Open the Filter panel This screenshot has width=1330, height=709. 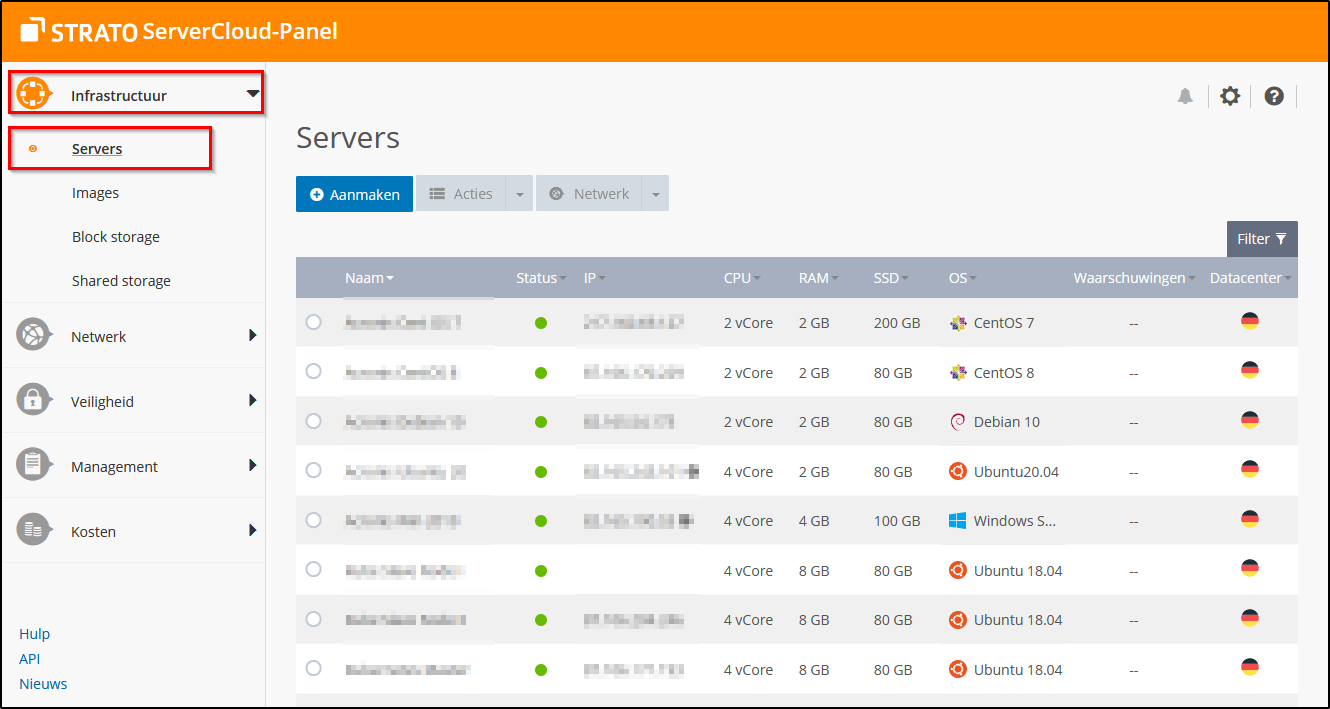click(x=1262, y=239)
